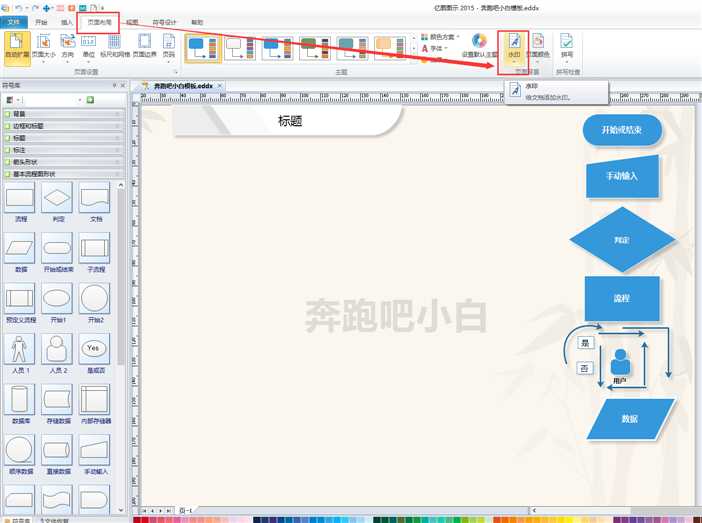Open the 方向 orientation tool
702x523 pixels.
pos(68,46)
